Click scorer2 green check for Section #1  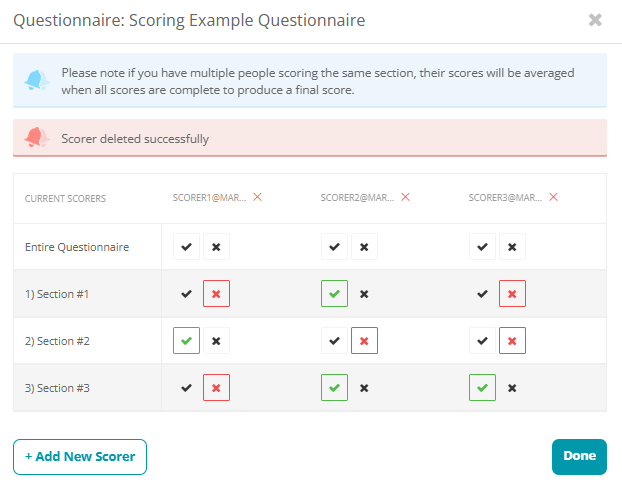pyautogui.click(x=334, y=294)
